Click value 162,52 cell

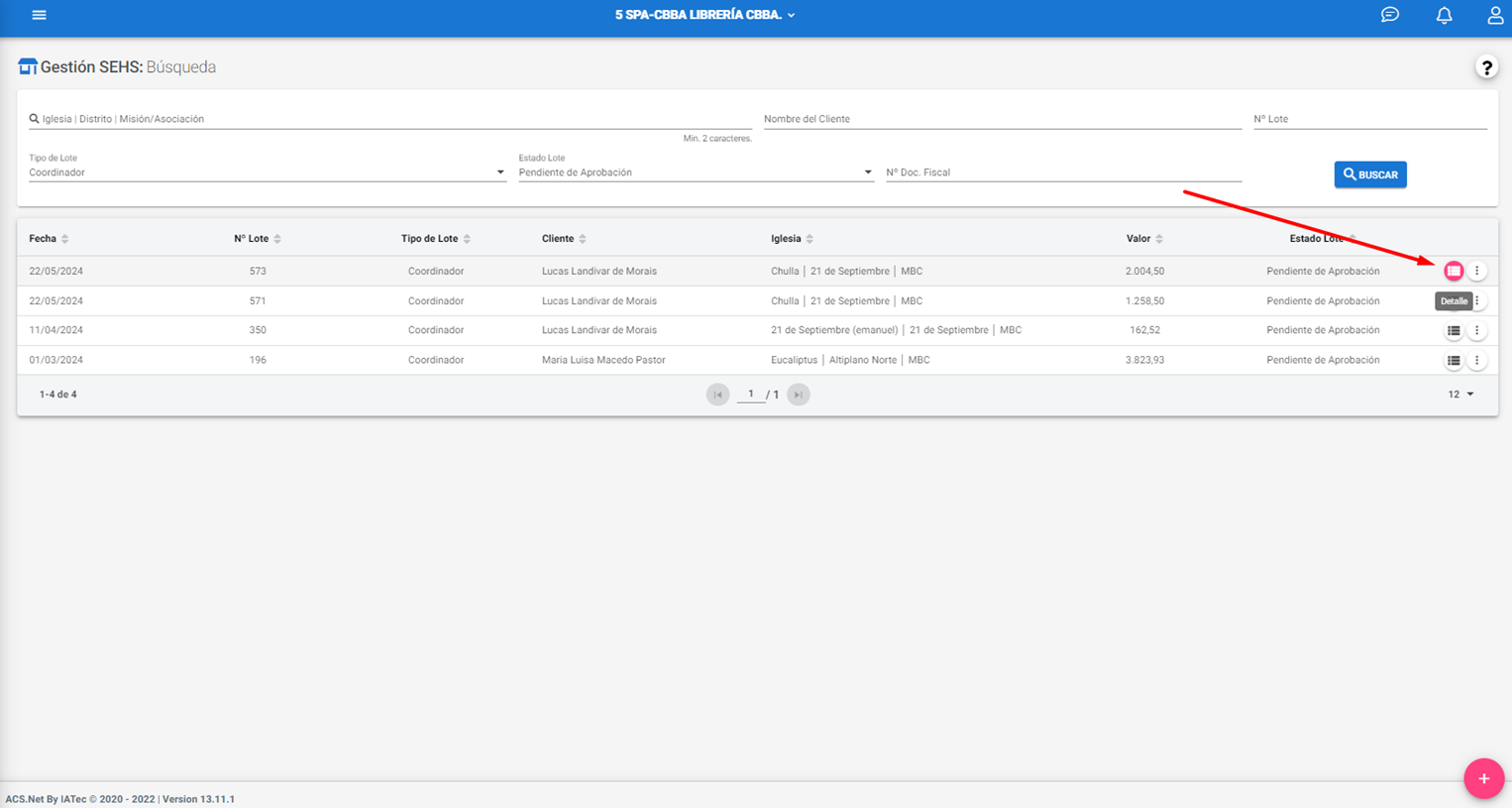tap(1144, 330)
